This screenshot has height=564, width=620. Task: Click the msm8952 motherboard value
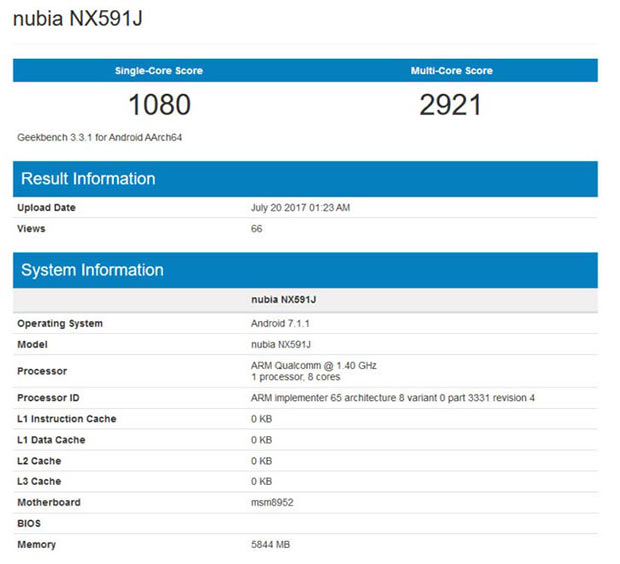coord(272,502)
